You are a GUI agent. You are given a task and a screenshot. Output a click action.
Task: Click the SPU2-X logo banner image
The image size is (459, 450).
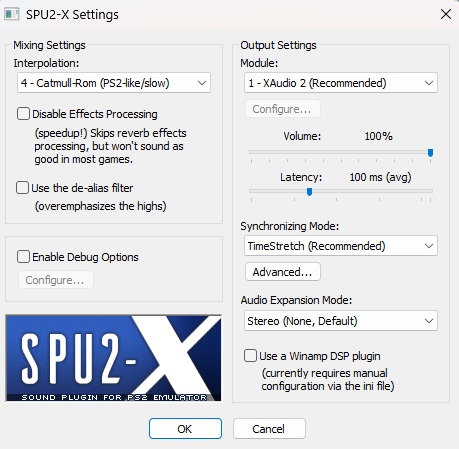[x=113, y=358]
